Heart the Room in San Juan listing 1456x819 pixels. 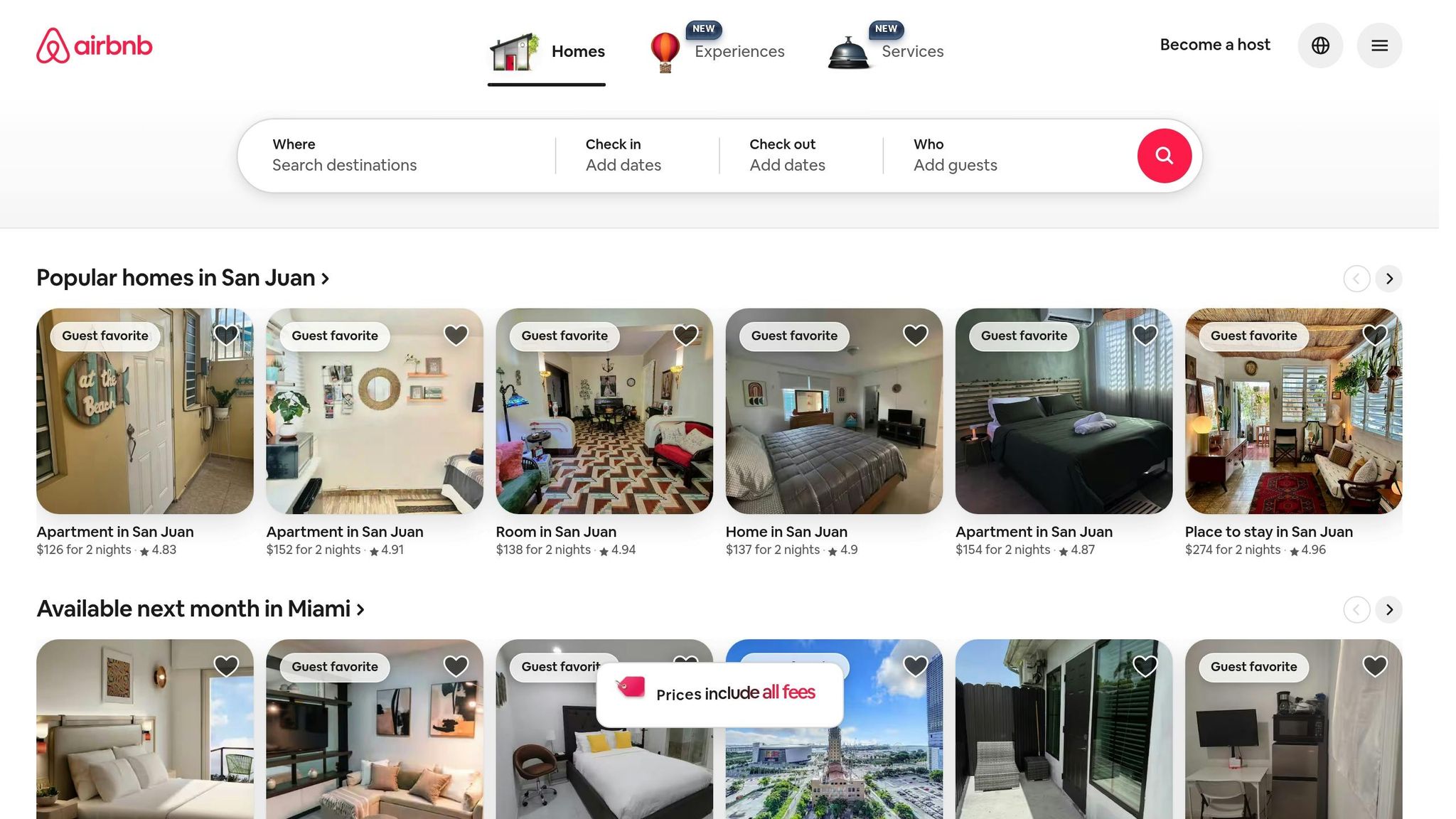click(685, 334)
